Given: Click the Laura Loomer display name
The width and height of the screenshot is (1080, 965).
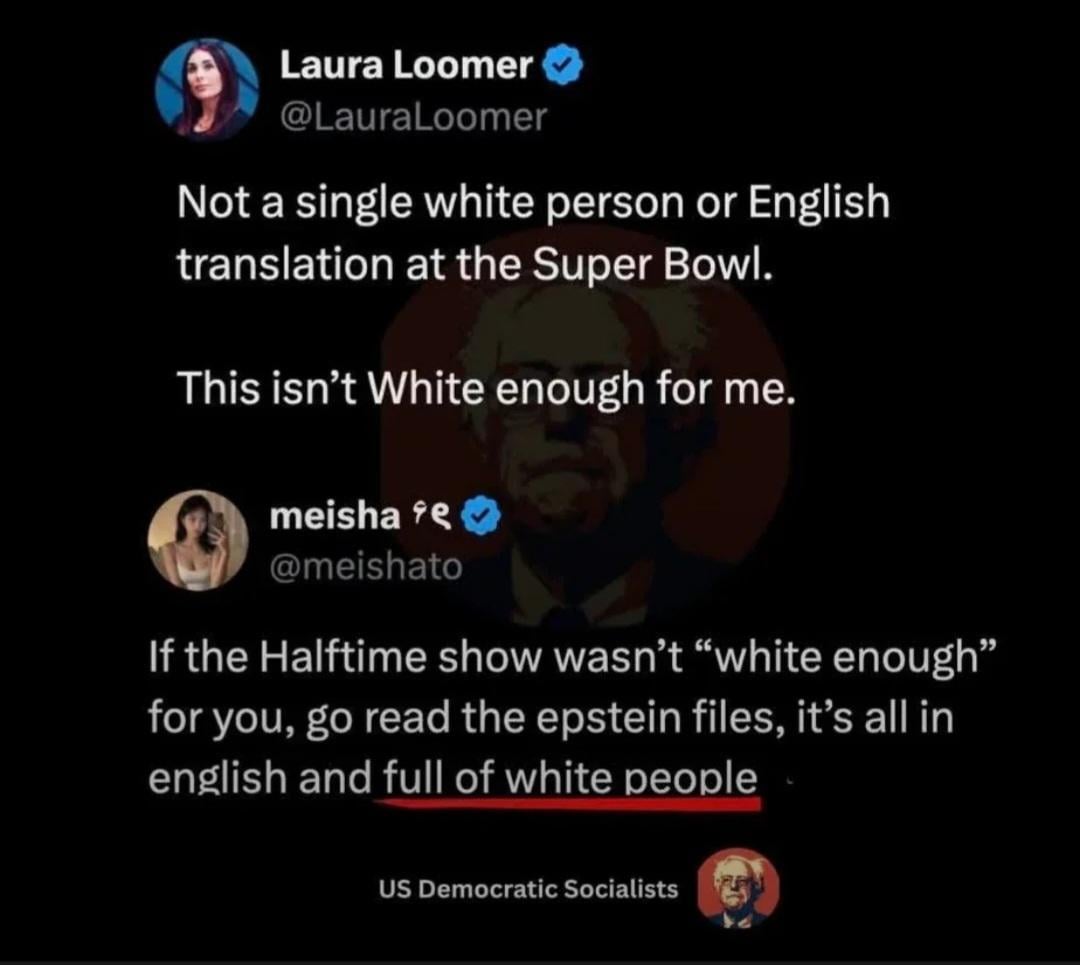Looking at the screenshot, I should click(406, 66).
